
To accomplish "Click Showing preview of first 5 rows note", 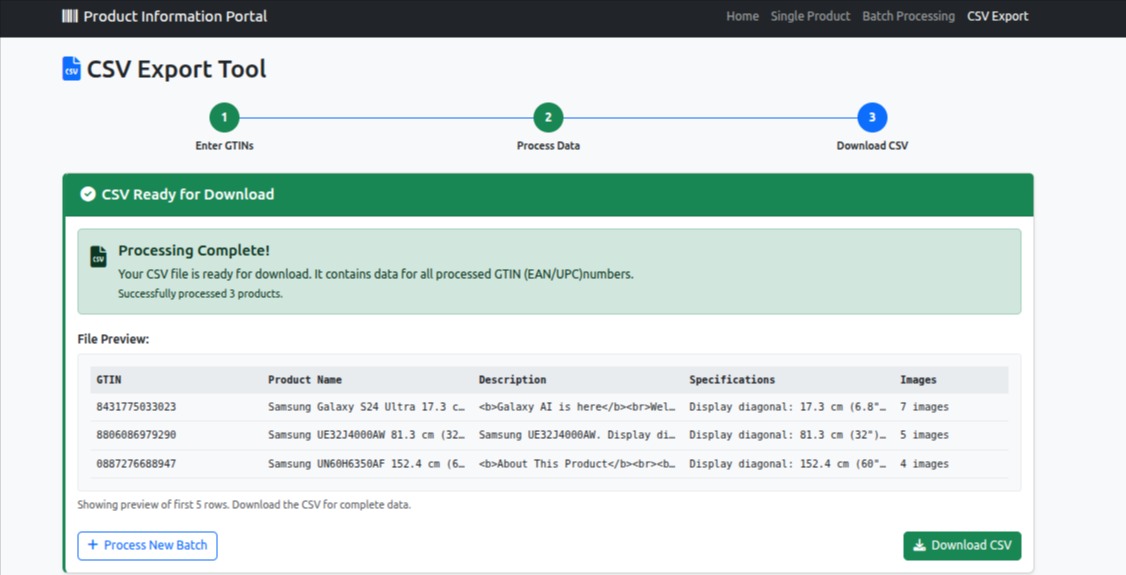I will (x=244, y=505).
